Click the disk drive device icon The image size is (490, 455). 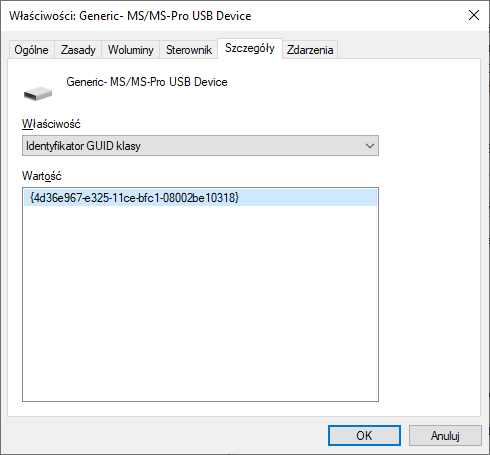pos(38,94)
